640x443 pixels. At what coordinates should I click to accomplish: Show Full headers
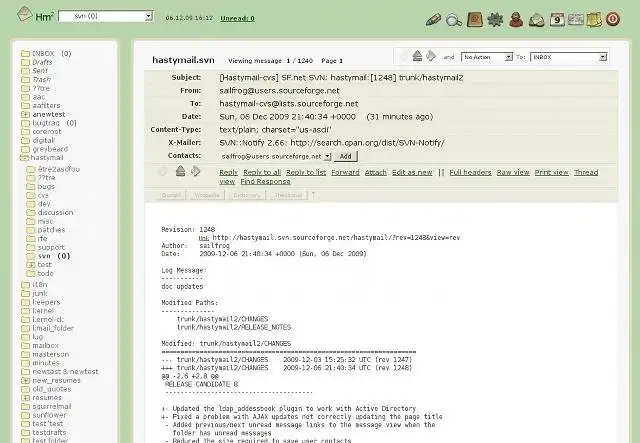(x=470, y=172)
